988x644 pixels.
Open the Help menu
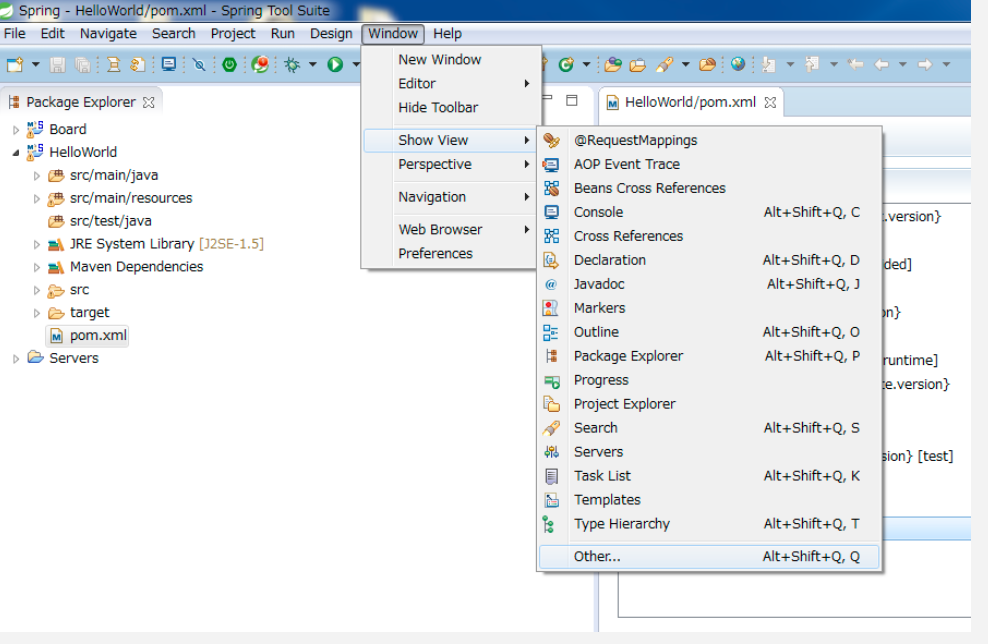tap(447, 33)
